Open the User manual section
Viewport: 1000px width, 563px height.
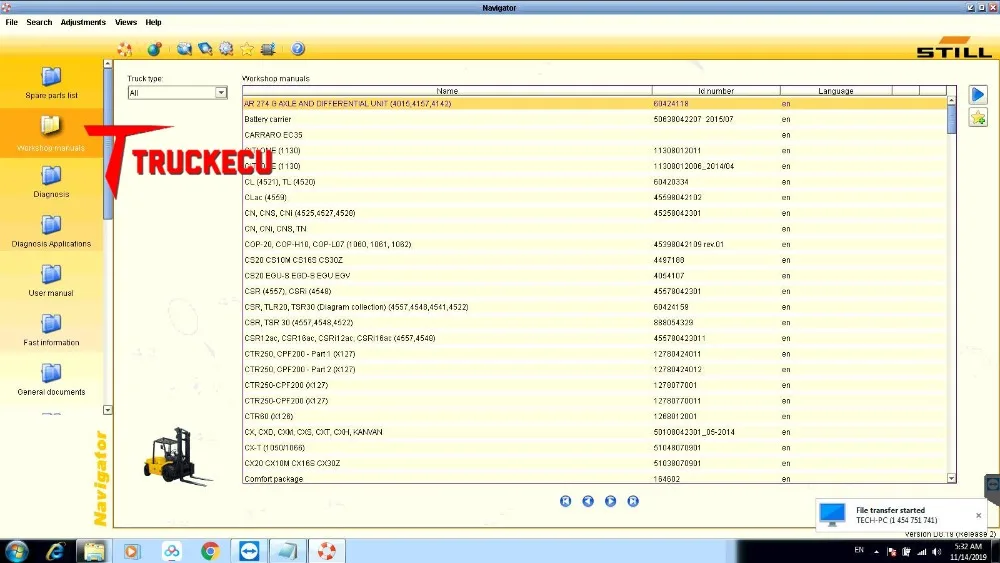[51, 281]
